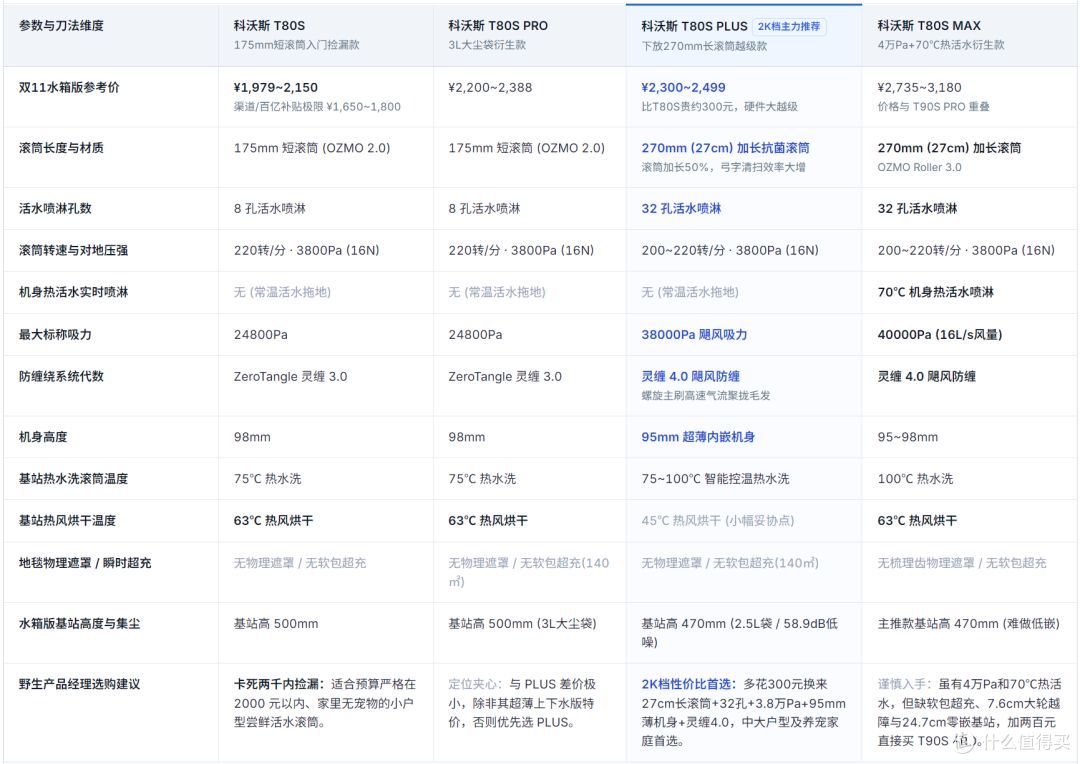Click the blue 灵缠 4.0 飓风防缠 text
1080x764 pixels.
tap(690, 376)
